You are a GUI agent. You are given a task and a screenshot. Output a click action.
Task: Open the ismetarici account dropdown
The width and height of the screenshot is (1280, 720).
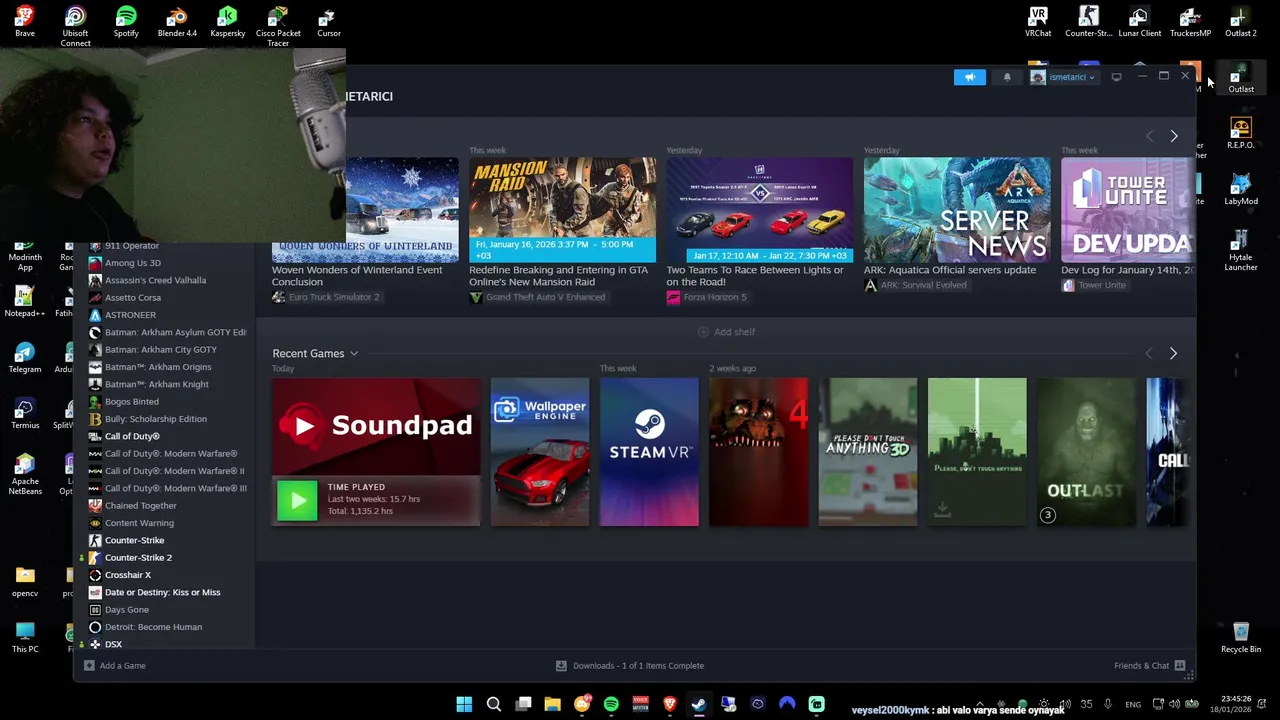[x=1063, y=77]
